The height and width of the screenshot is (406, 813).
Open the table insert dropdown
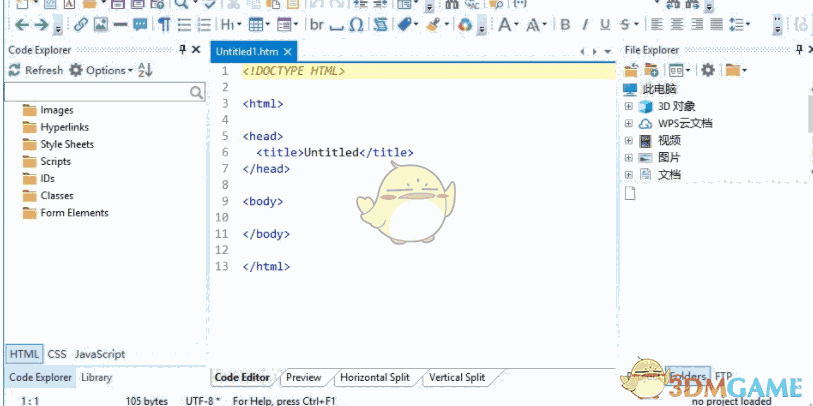[x=259, y=24]
